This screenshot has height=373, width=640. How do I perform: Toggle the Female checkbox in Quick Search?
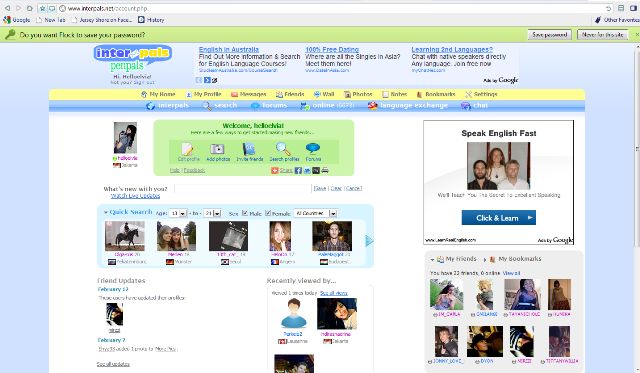(268, 213)
